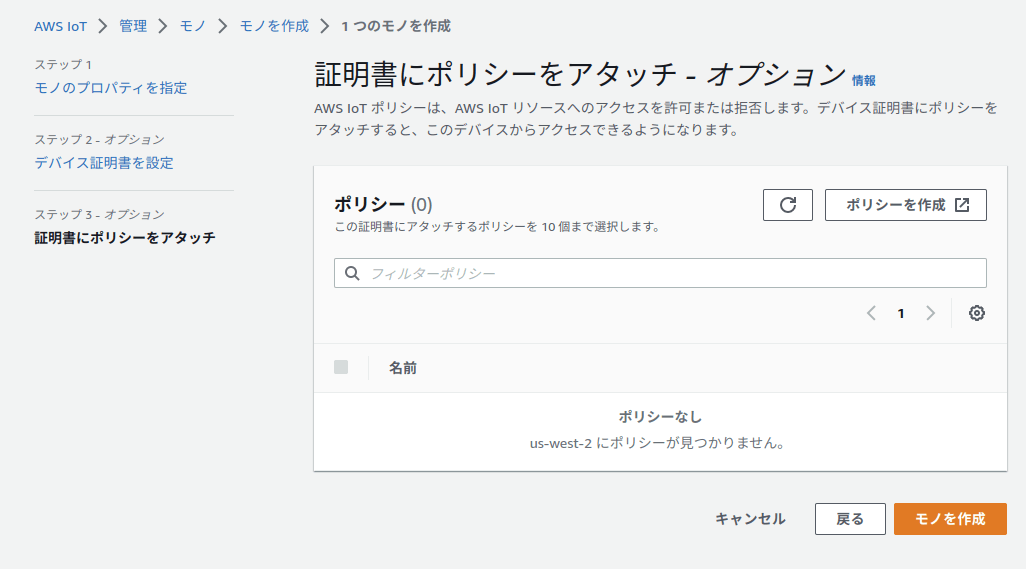
Task: Open the 情報 info link
Action: (864, 80)
